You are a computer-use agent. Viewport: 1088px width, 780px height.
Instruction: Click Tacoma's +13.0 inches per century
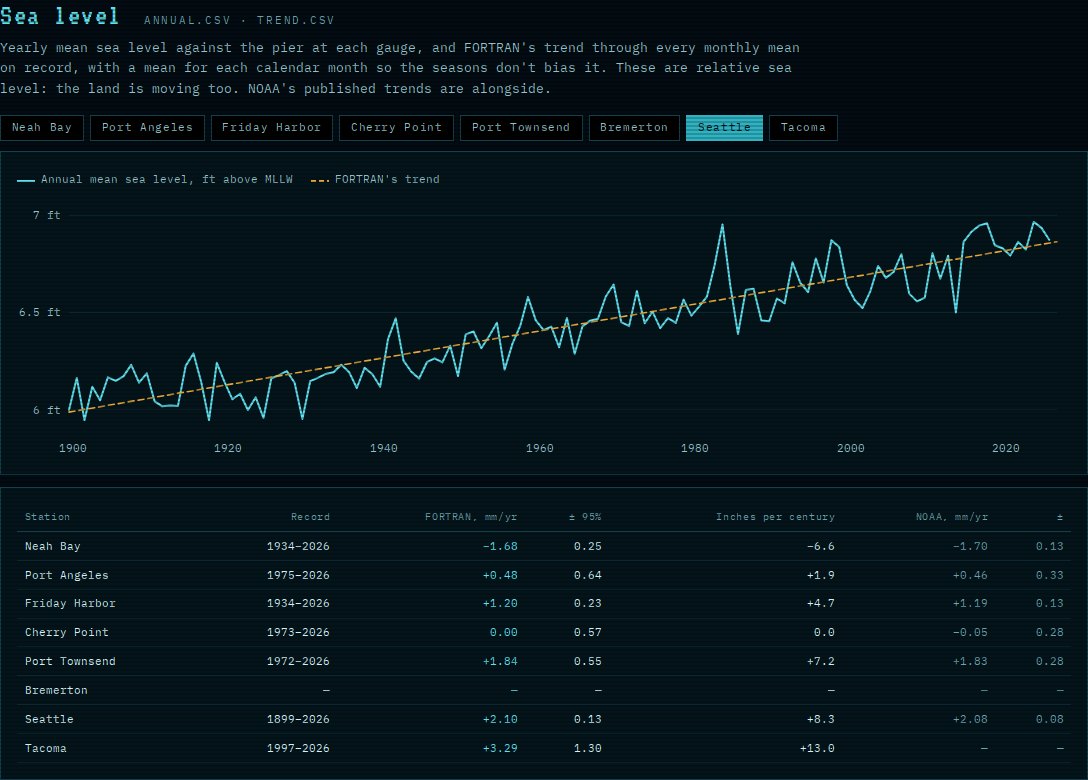817,749
